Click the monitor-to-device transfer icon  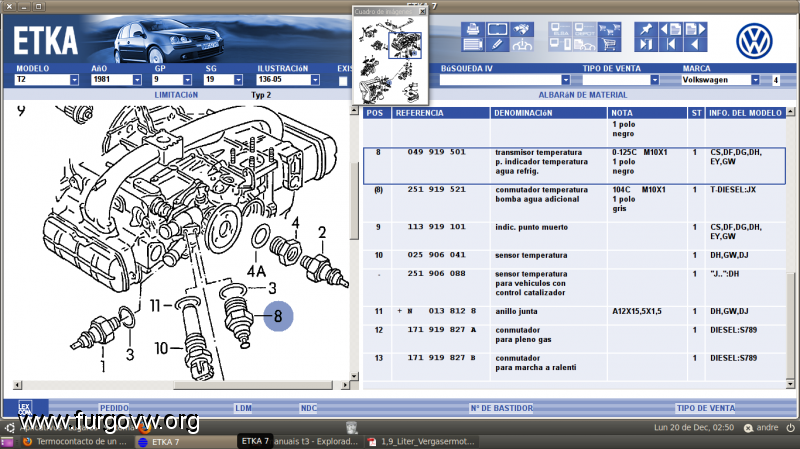[x=560, y=45]
